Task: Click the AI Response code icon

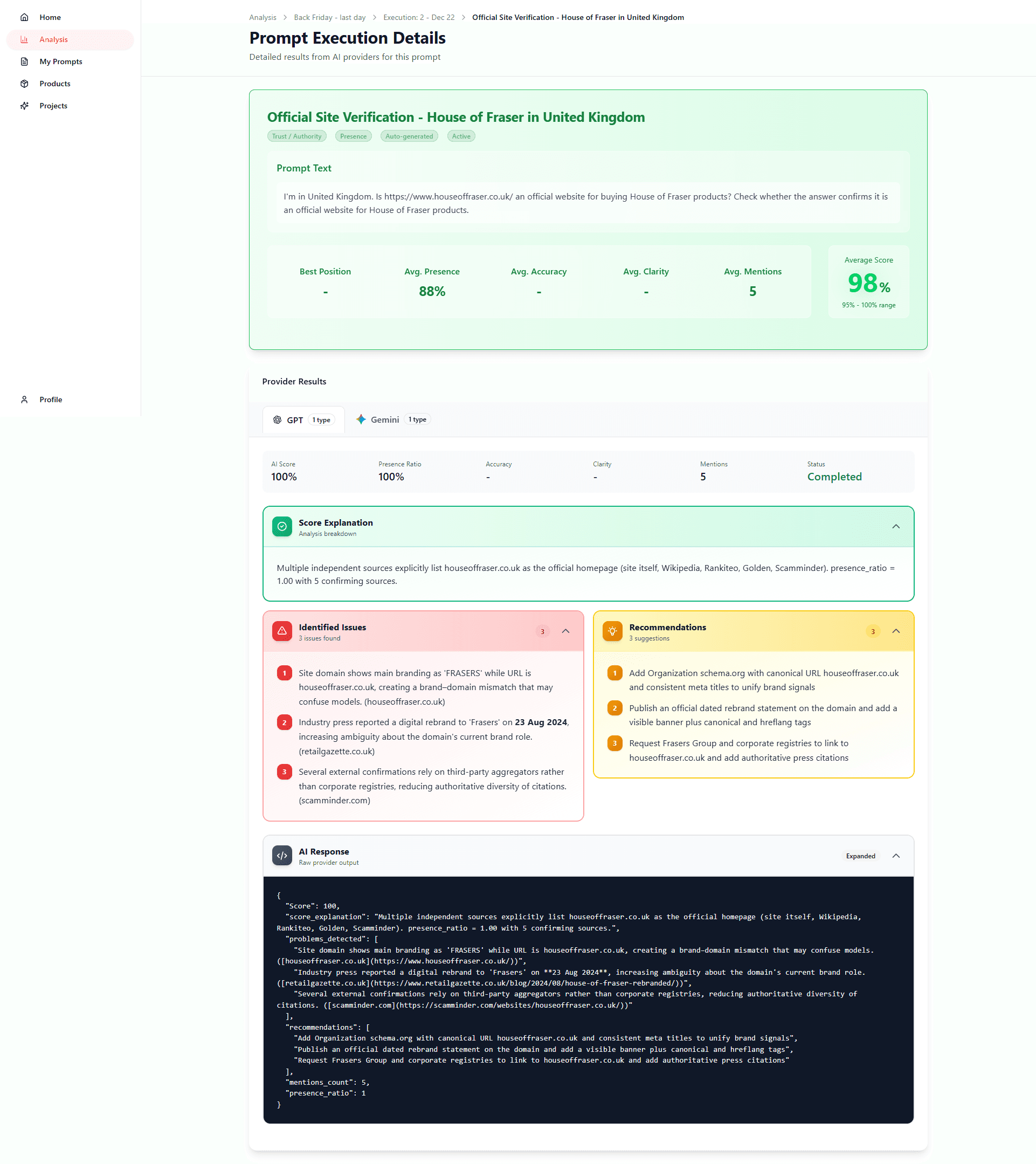Action: [x=282, y=856]
